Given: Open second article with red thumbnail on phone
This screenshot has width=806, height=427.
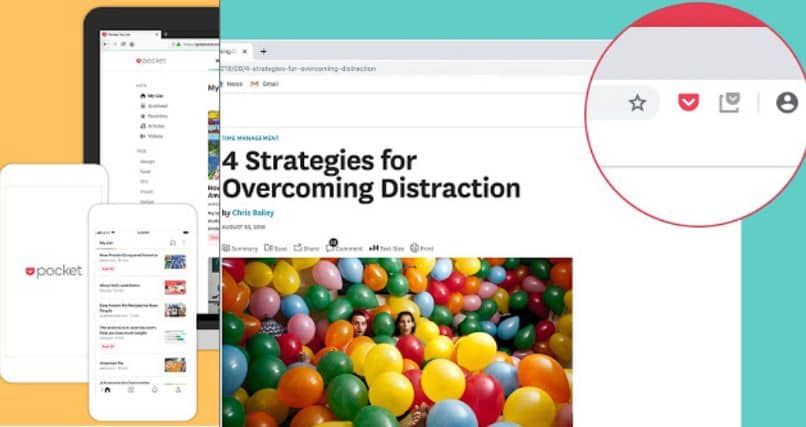Looking at the screenshot, I should 175,287.
